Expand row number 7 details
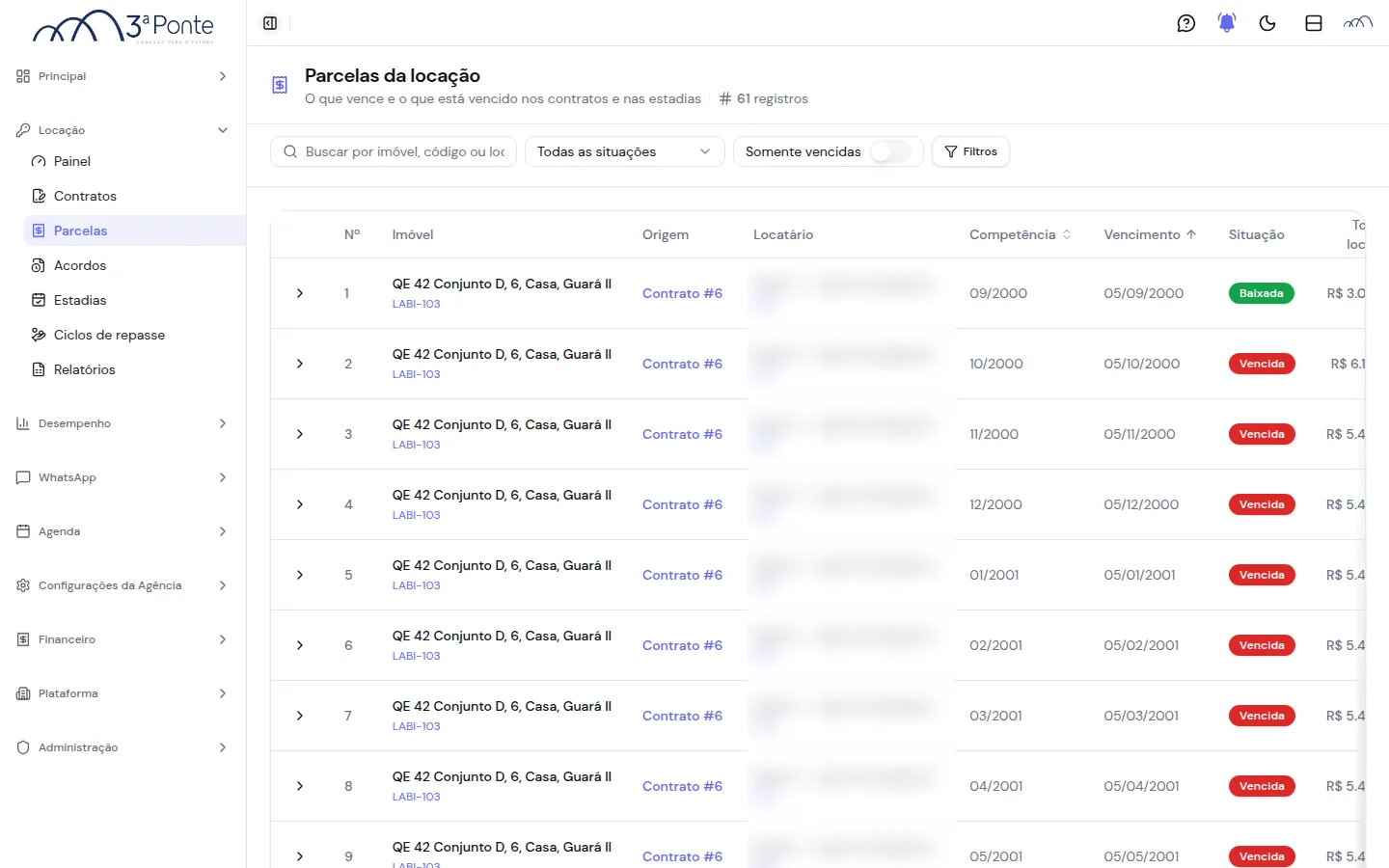 [300, 716]
